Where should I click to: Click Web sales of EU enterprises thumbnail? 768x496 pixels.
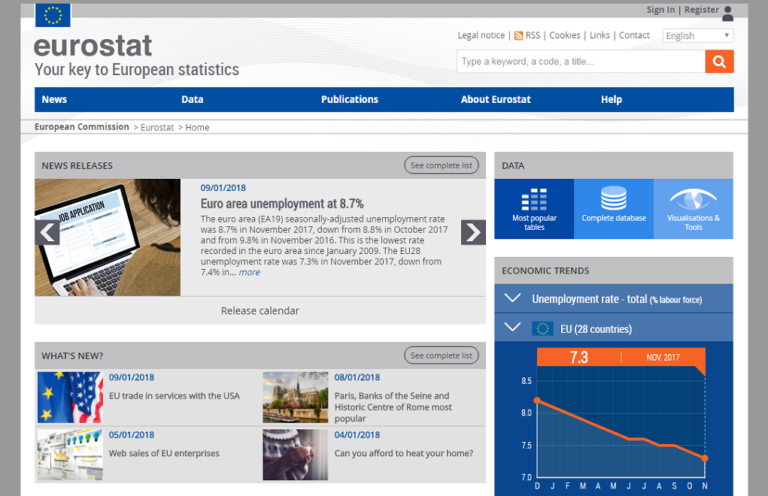[x=70, y=455]
